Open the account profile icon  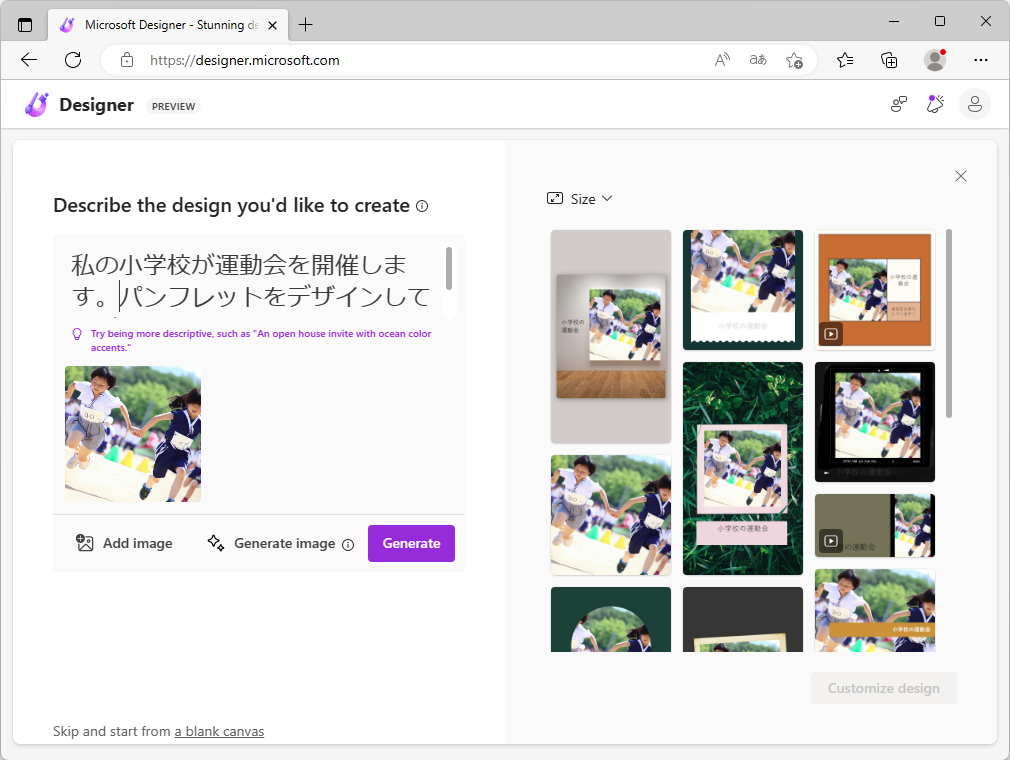click(975, 104)
